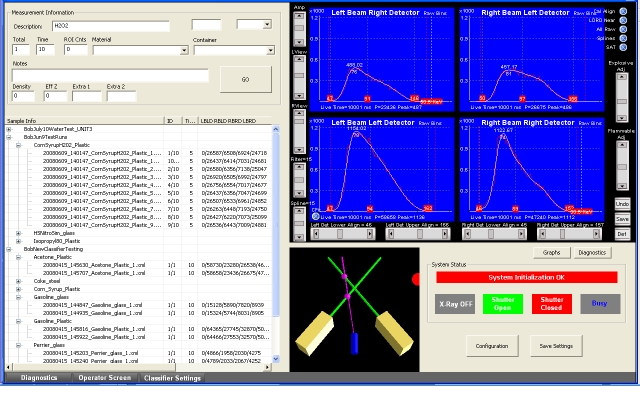Open the Classifier Settings tab

coord(173,378)
